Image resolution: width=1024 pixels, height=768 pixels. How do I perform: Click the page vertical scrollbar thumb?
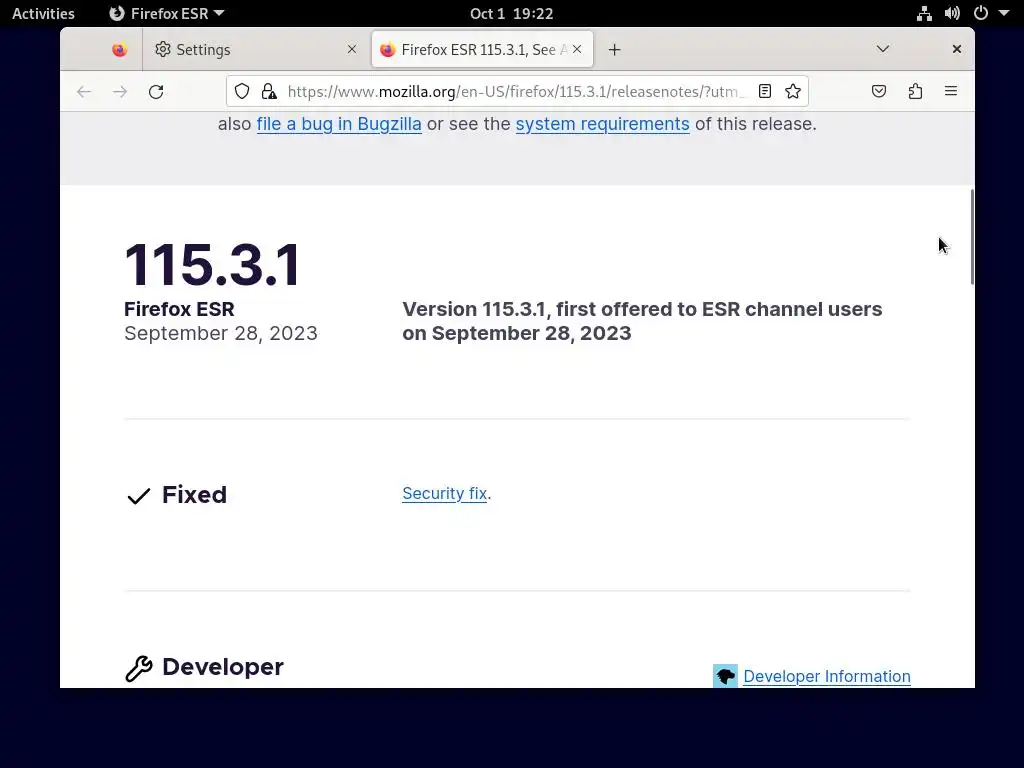point(972,236)
